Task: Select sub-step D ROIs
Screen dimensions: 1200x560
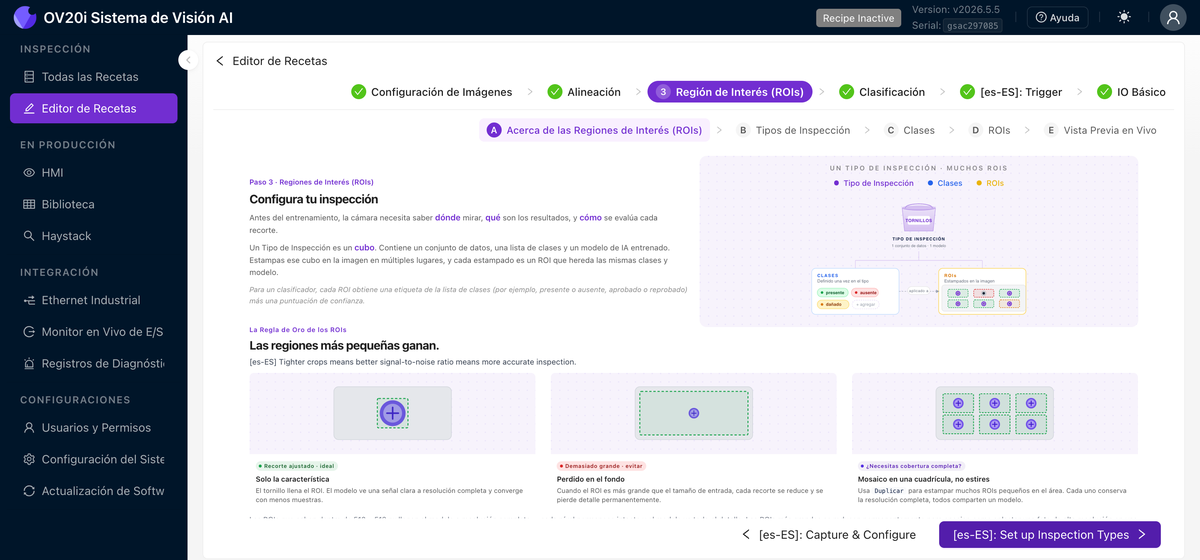Action: point(990,130)
